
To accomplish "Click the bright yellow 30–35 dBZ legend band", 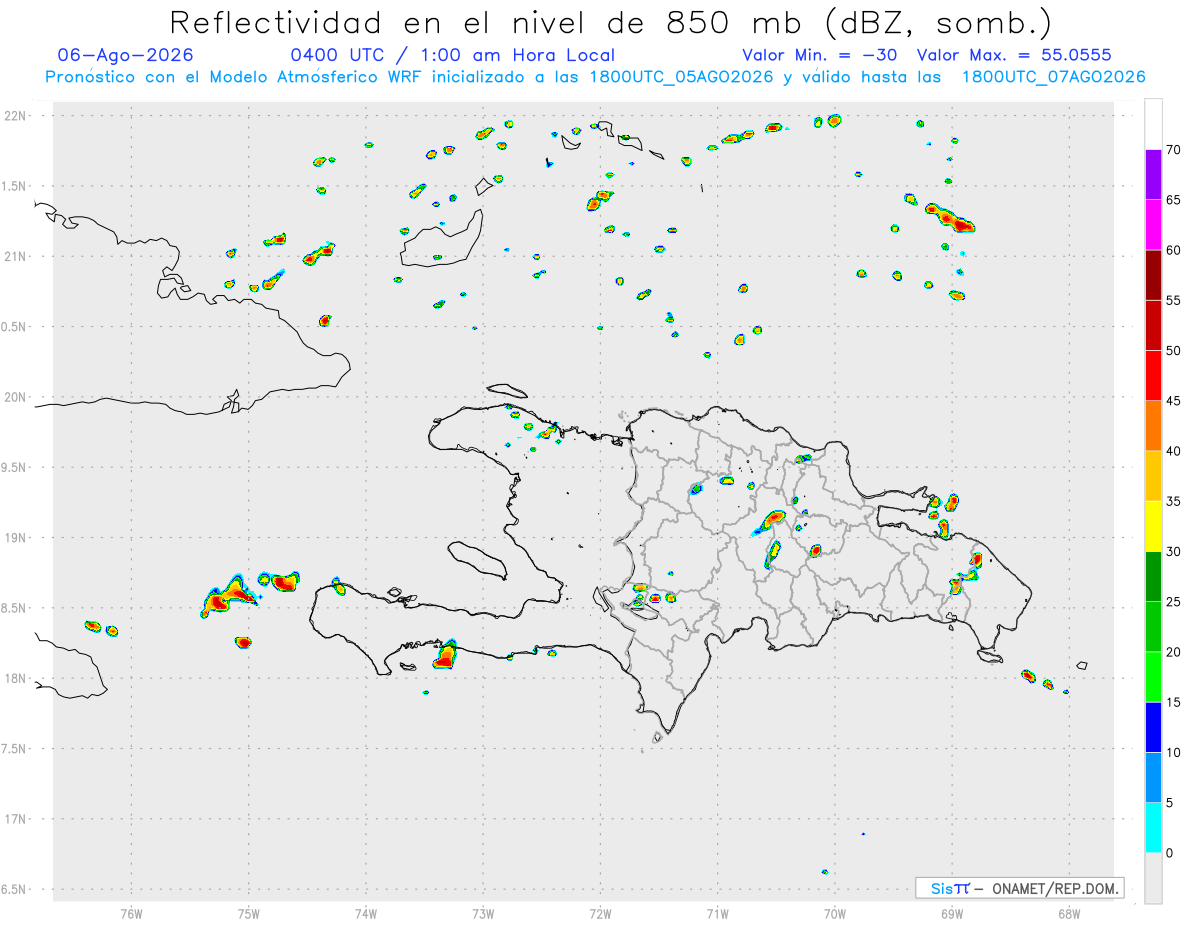I will click(1153, 526).
